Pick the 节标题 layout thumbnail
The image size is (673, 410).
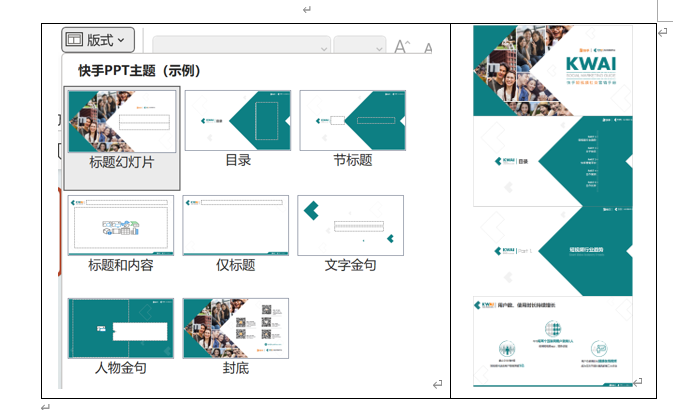[x=352, y=120]
